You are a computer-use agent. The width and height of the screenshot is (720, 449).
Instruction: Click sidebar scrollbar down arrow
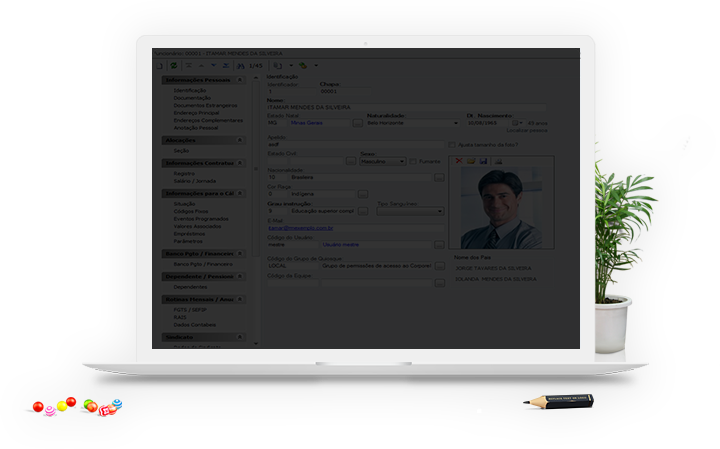click(x=256, y=343)
